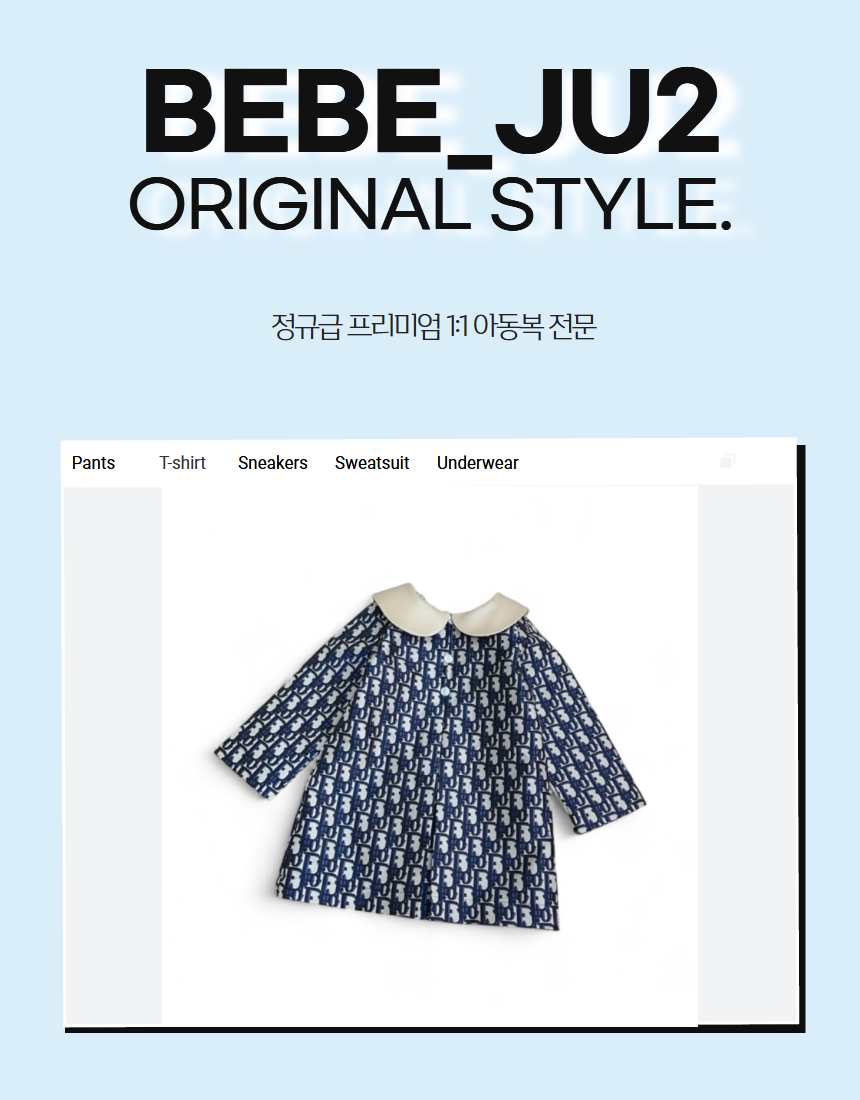Image resolution: width=860 pixels, height=1100 pixels.
Task: Click the Korean tagline 정규급 프리미엄 text
Action: pyautogui.click(x=356, y=327)
